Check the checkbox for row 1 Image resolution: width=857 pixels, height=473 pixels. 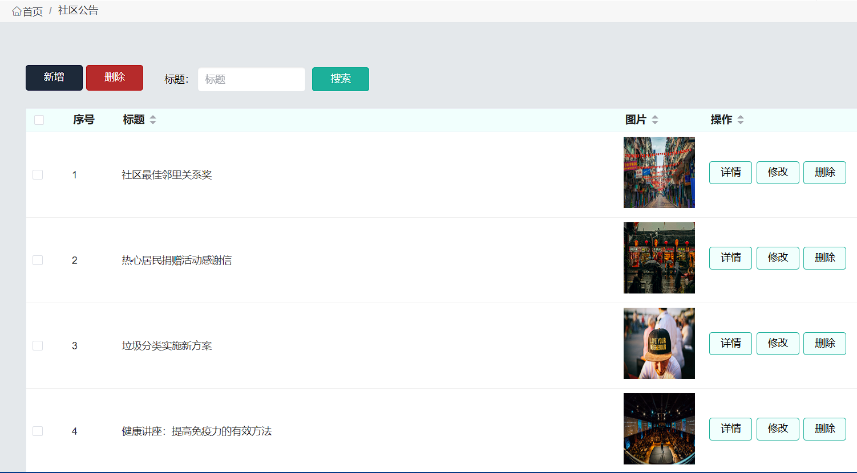tap(38, 175)
